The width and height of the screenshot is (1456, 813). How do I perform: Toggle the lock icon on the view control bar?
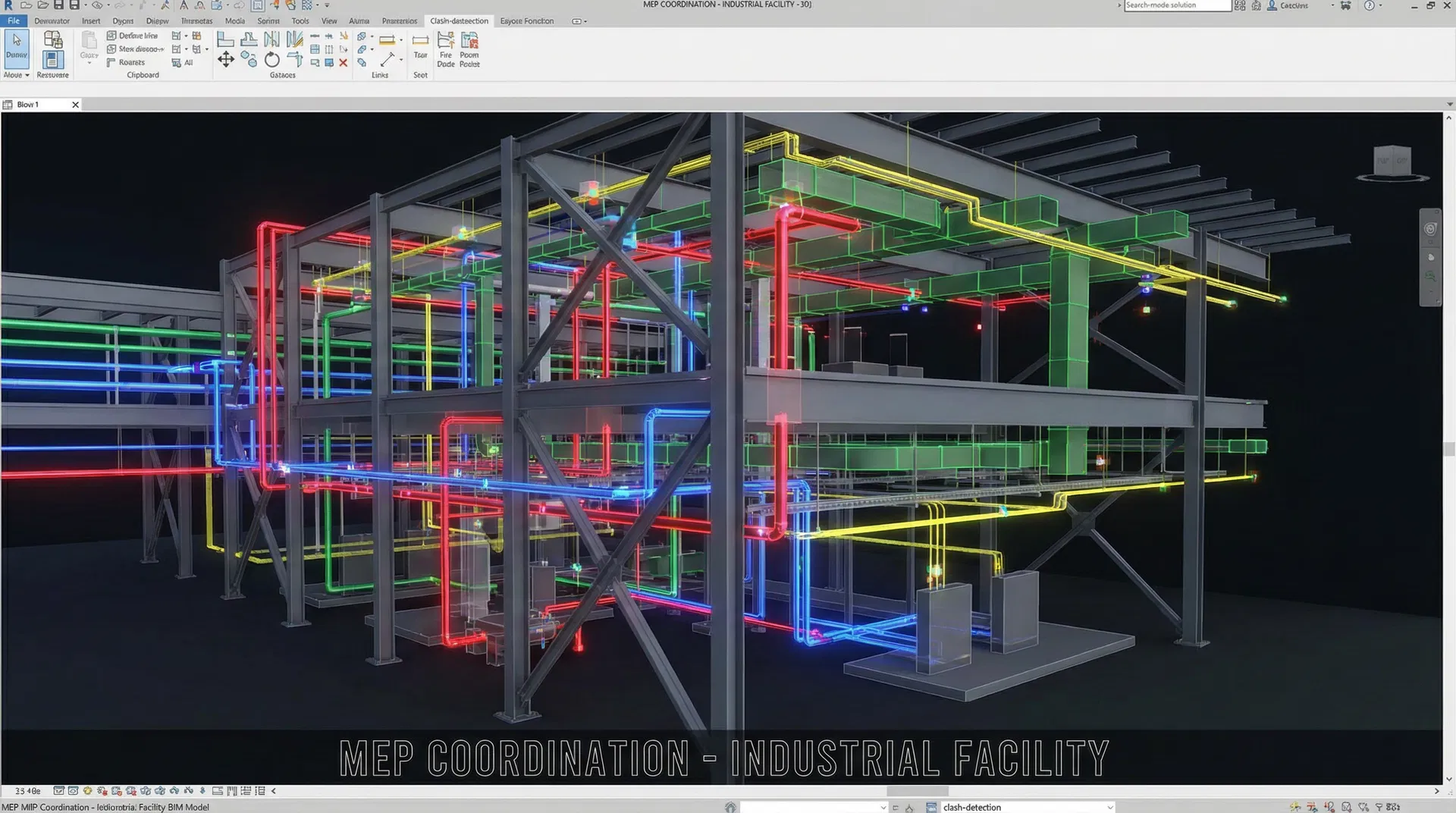pos(201,791)
